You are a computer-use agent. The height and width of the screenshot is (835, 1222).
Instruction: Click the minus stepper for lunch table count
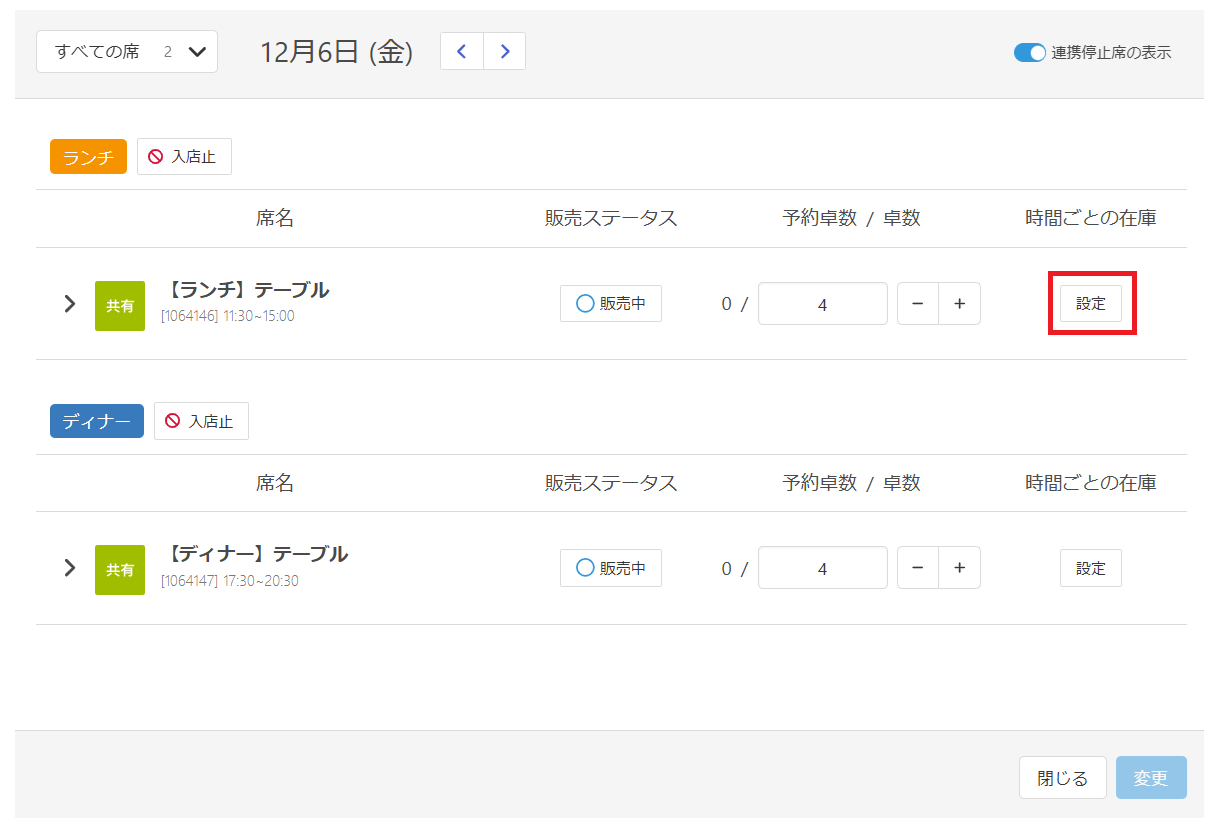tap(917, 303)
